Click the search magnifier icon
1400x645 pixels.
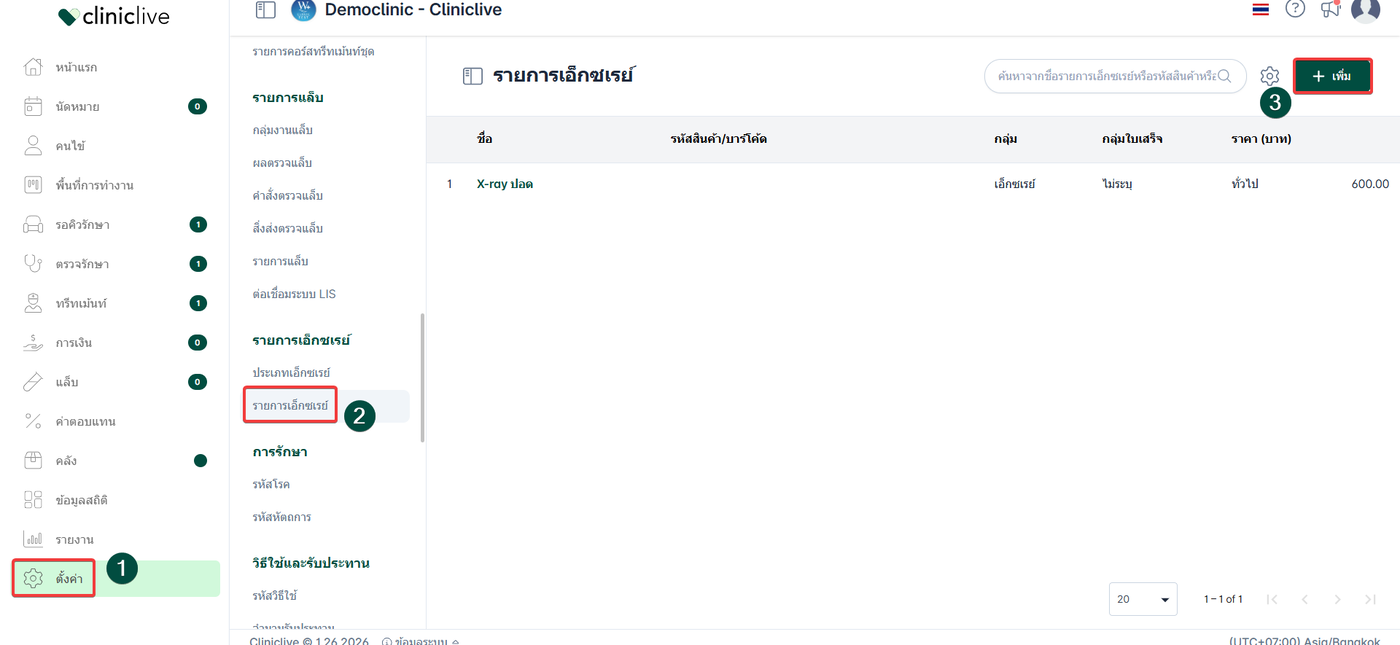click(1224, 76)
